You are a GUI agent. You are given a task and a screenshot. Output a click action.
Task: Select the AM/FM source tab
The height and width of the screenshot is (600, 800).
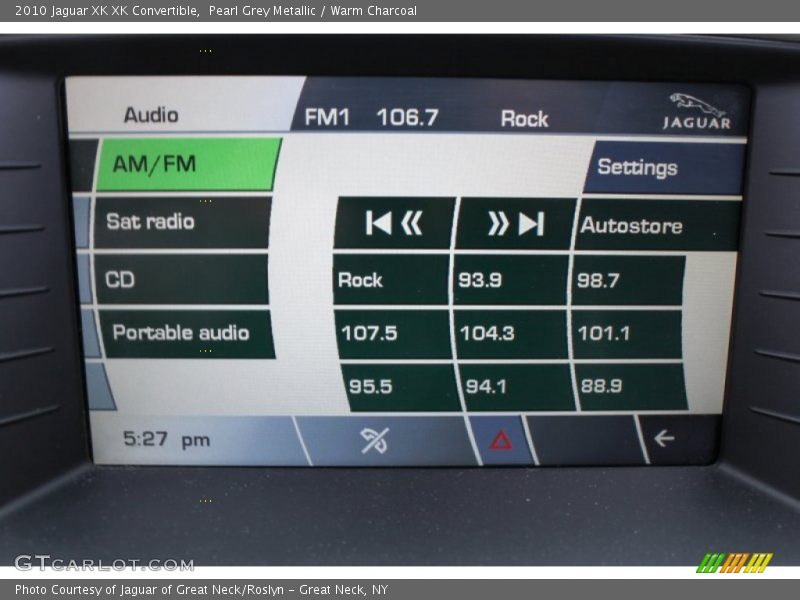click(x=188, y=164)
